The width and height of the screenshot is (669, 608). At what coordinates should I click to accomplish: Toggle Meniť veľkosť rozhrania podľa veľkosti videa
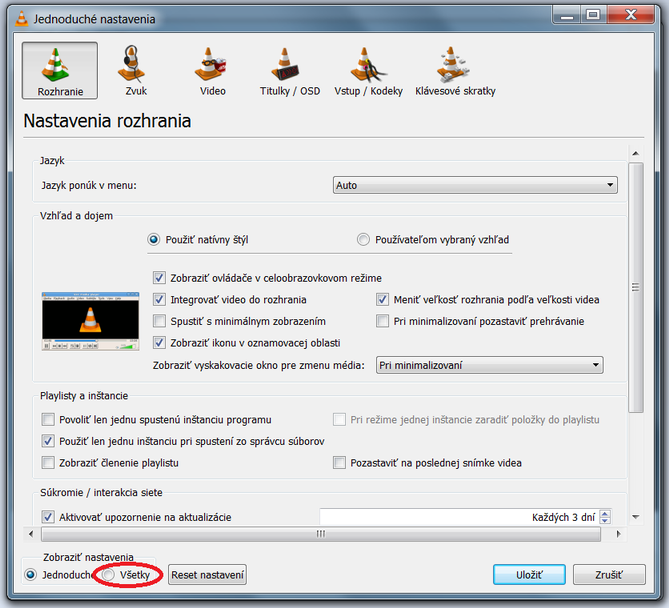pyautogui.click(x=382, y=300)
